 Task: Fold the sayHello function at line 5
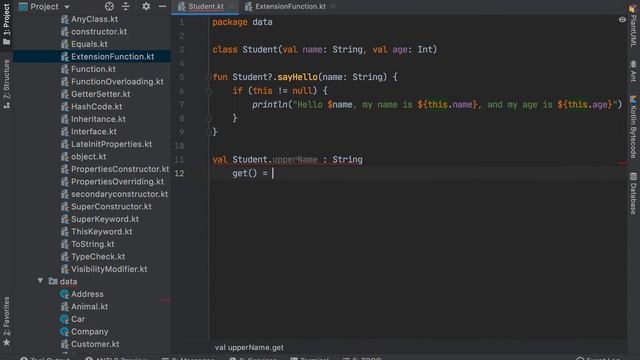[208, 77]
